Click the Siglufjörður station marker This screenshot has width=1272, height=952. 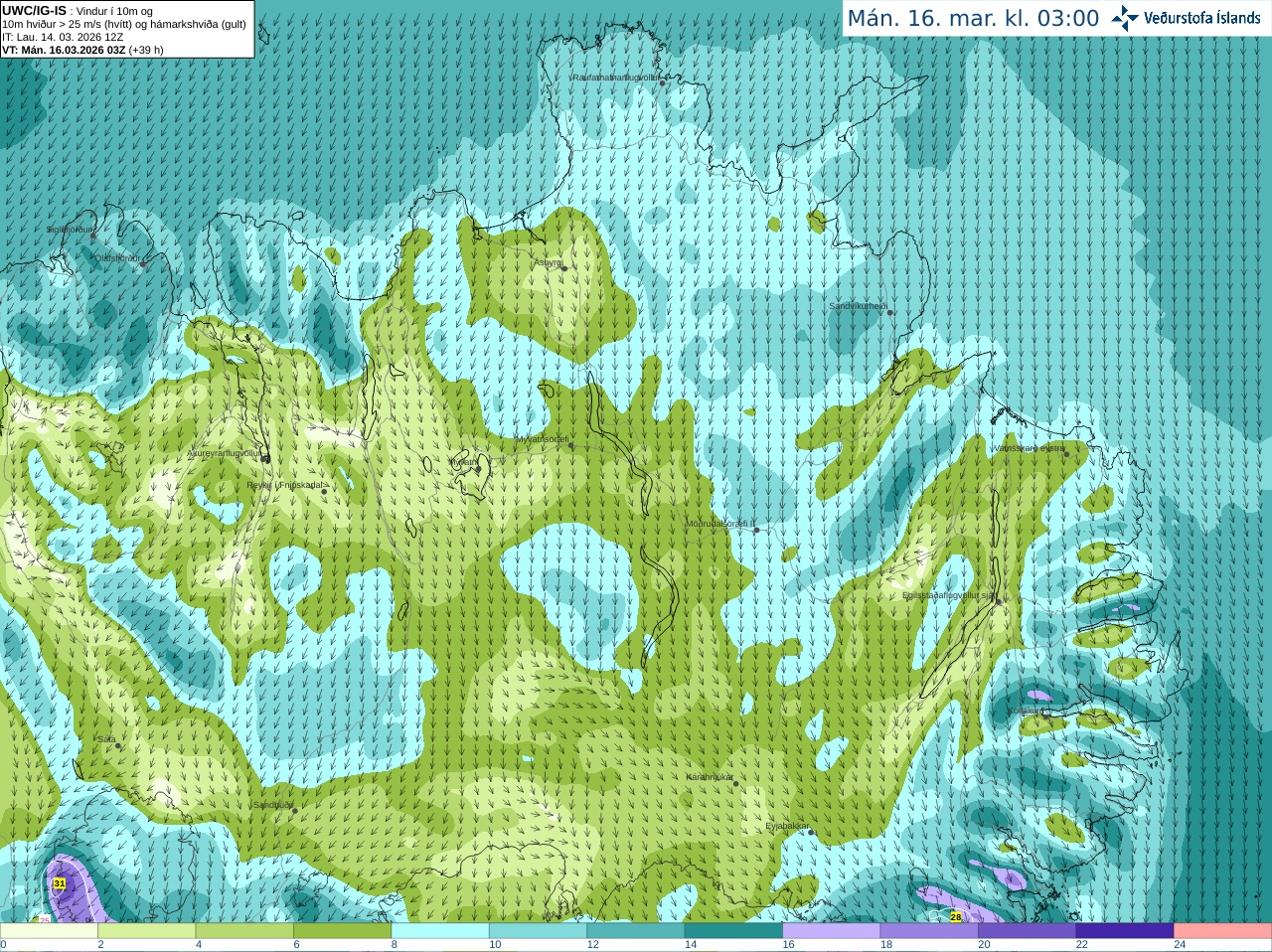(x=93, y=237)
